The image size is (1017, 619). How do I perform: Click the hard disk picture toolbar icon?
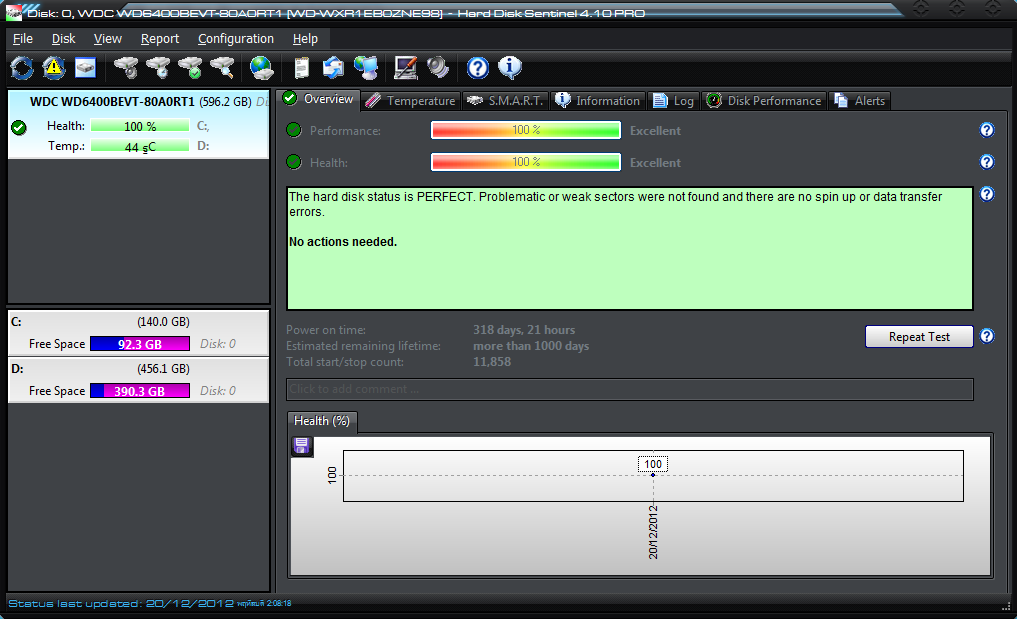85,67
